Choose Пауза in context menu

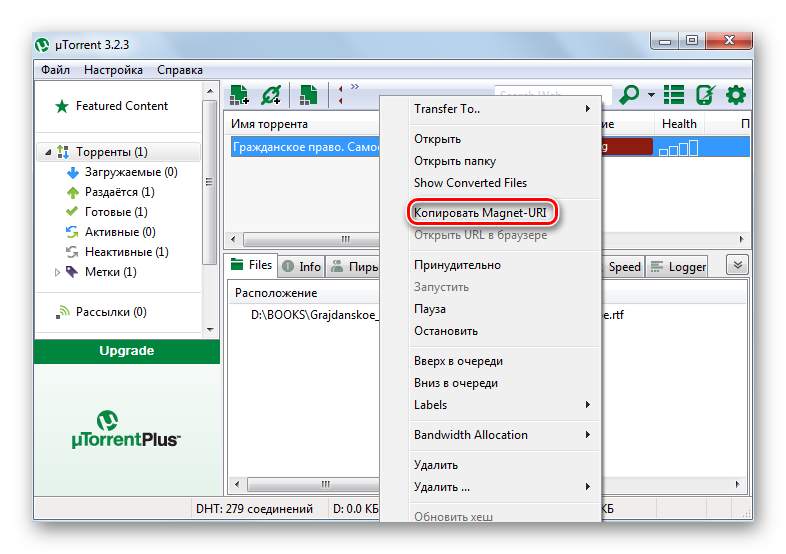pyautogui.click(x=505, y=309)
